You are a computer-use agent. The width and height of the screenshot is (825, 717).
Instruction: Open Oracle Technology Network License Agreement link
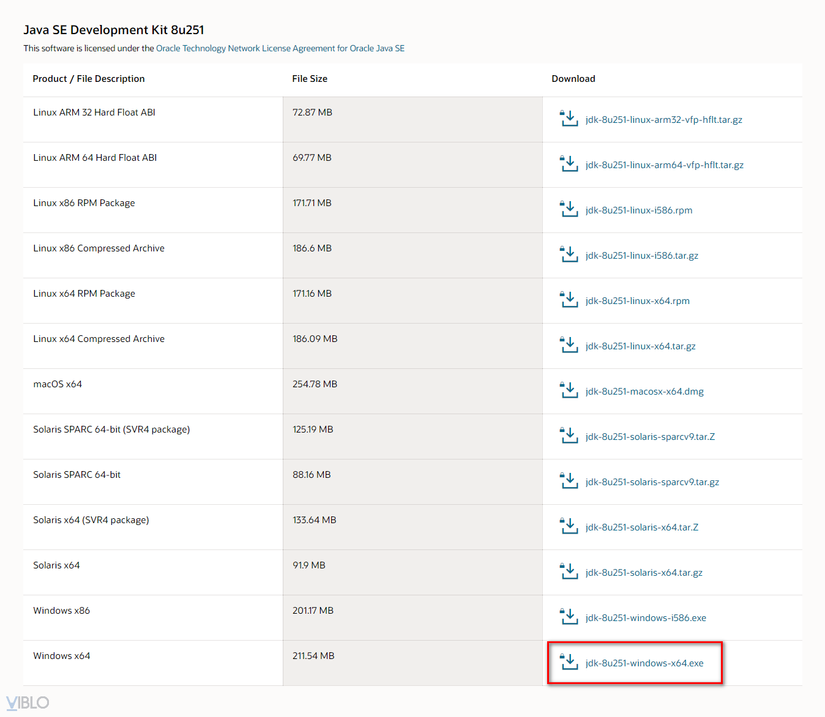pos(280,48)
